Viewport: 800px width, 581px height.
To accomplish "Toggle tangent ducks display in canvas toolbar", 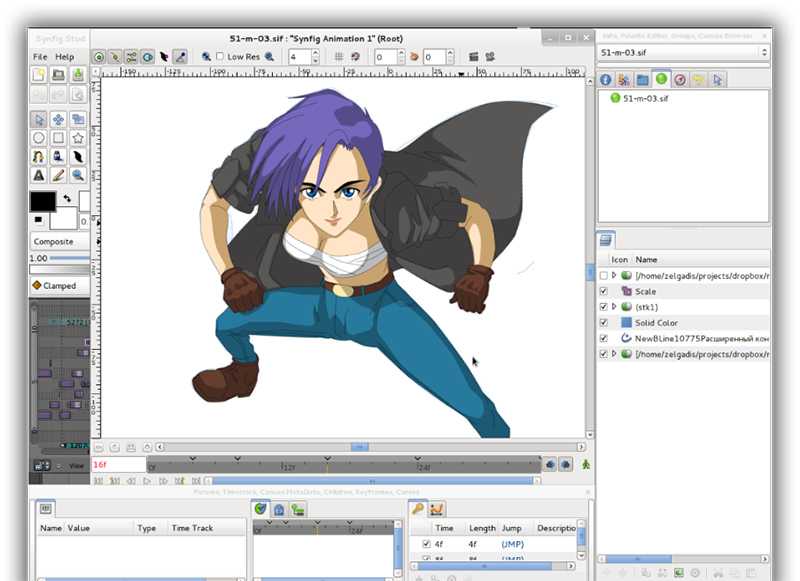I will (x=132, y=57).
